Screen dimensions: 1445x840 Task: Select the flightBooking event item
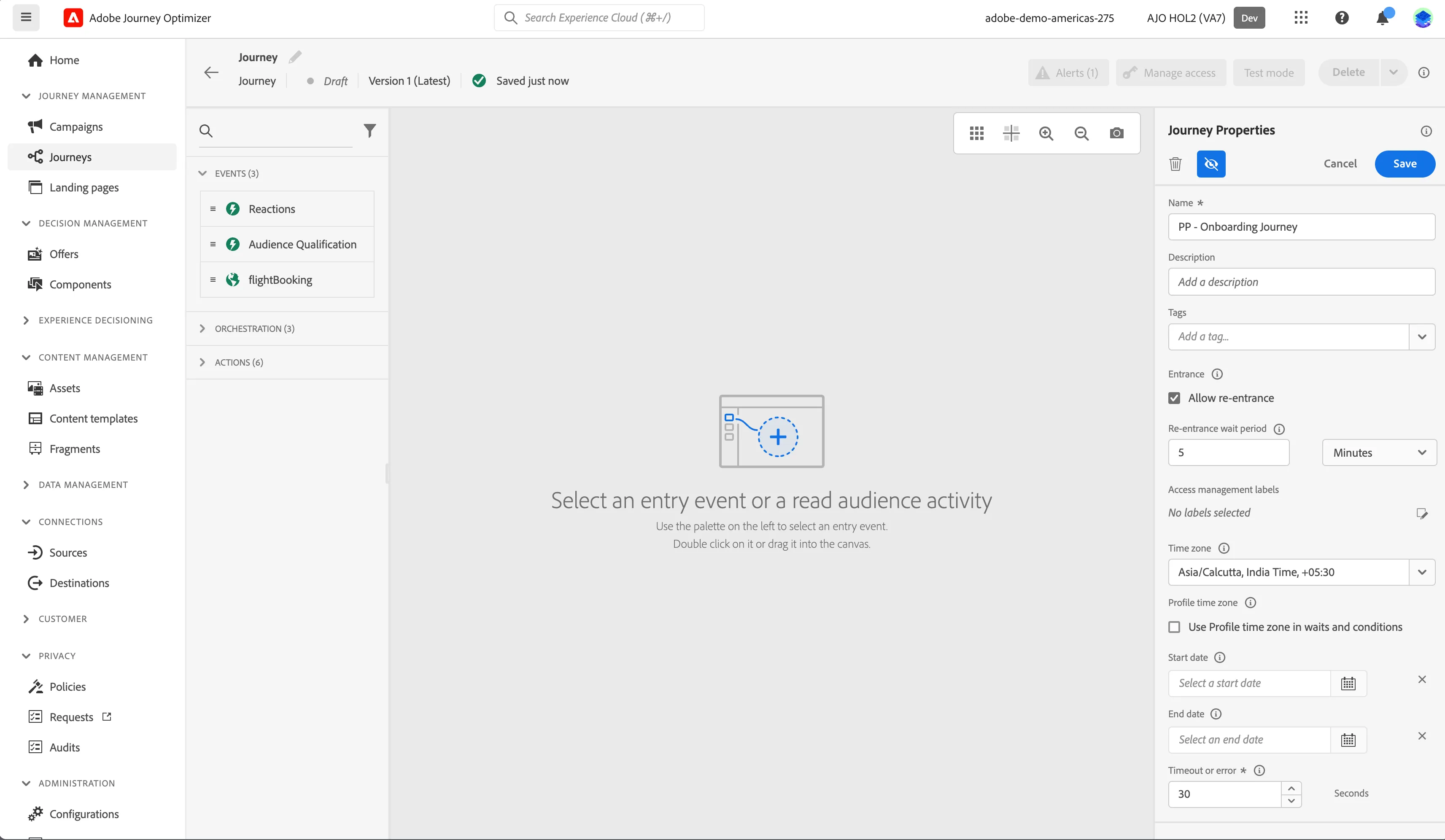(x=287, y=280)
